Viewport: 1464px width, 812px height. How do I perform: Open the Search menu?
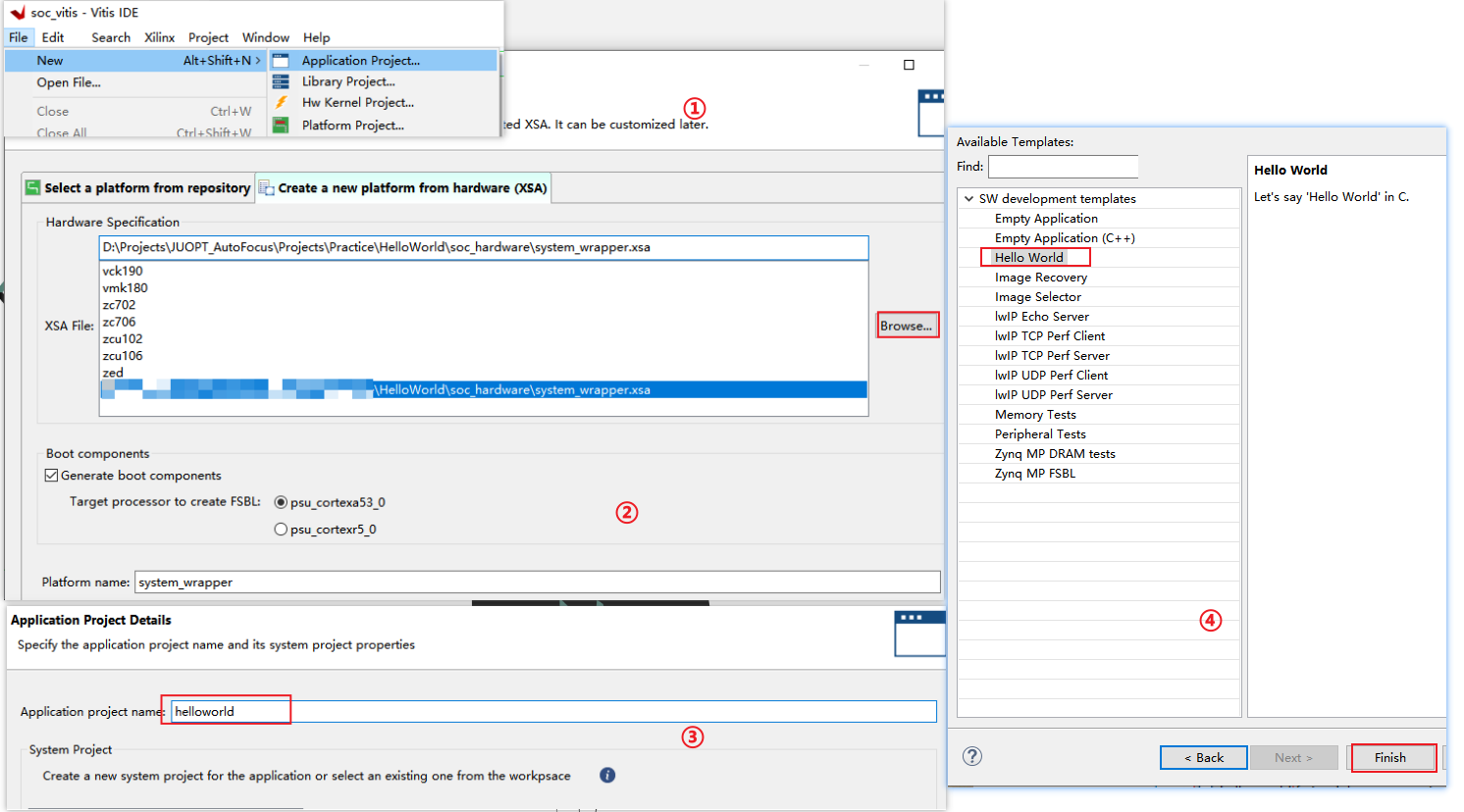(111, 37)
